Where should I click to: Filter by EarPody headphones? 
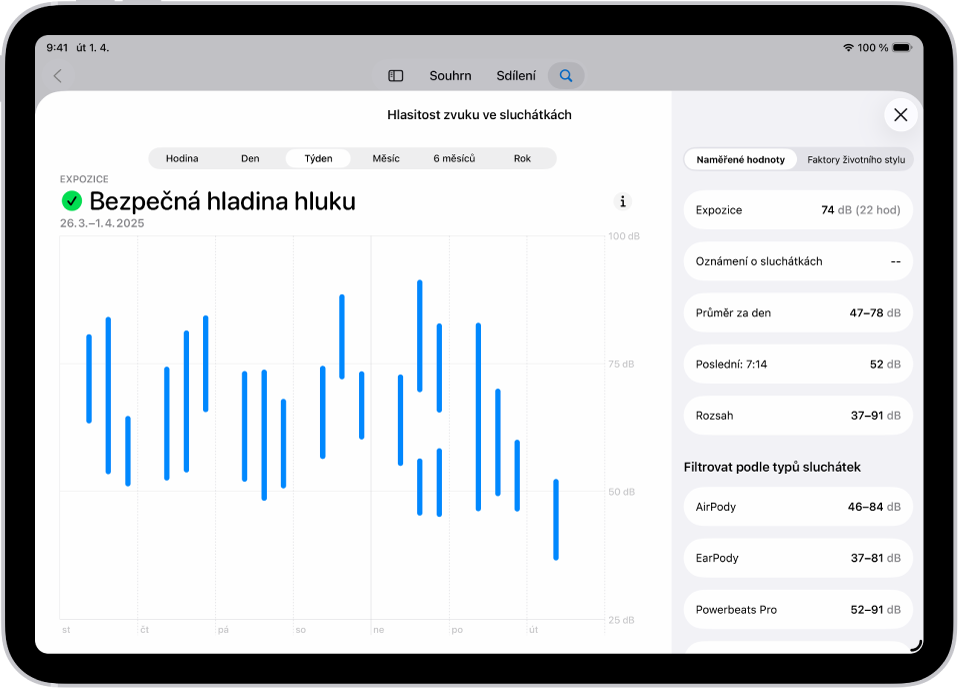798,559
